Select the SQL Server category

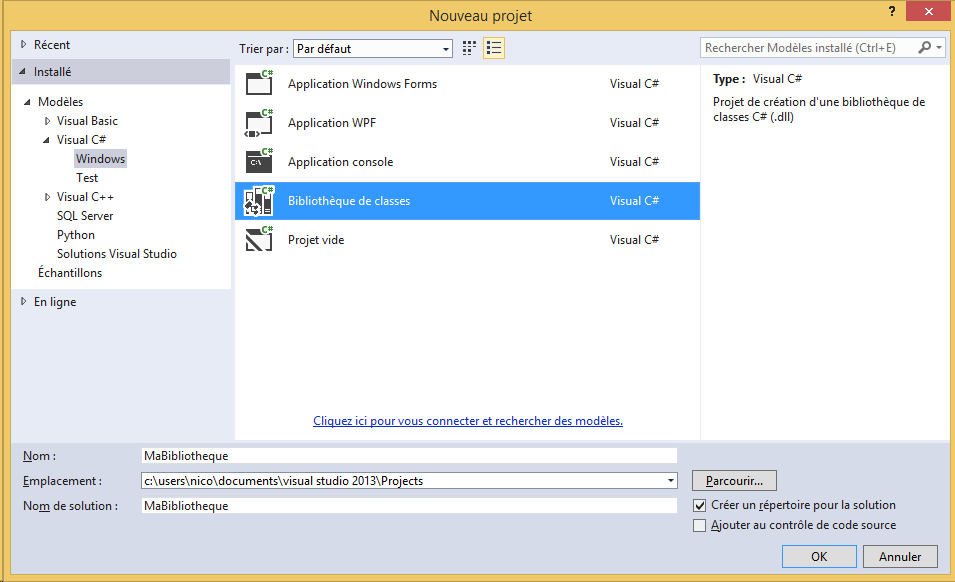coord(85,216)
